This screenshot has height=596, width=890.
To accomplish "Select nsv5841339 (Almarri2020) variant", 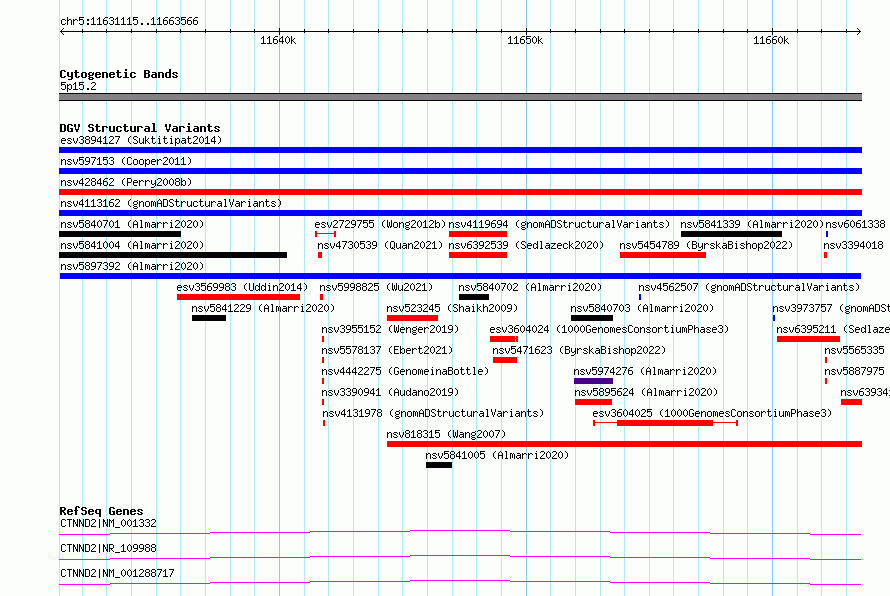I will tap(752, 224).
